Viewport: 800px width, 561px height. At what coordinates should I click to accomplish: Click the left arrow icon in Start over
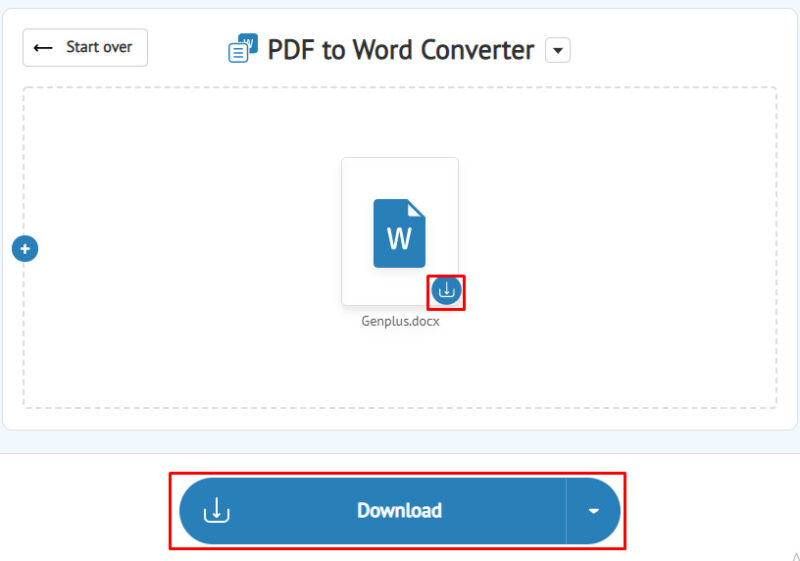pyautogui.click(x=43, y=48)
